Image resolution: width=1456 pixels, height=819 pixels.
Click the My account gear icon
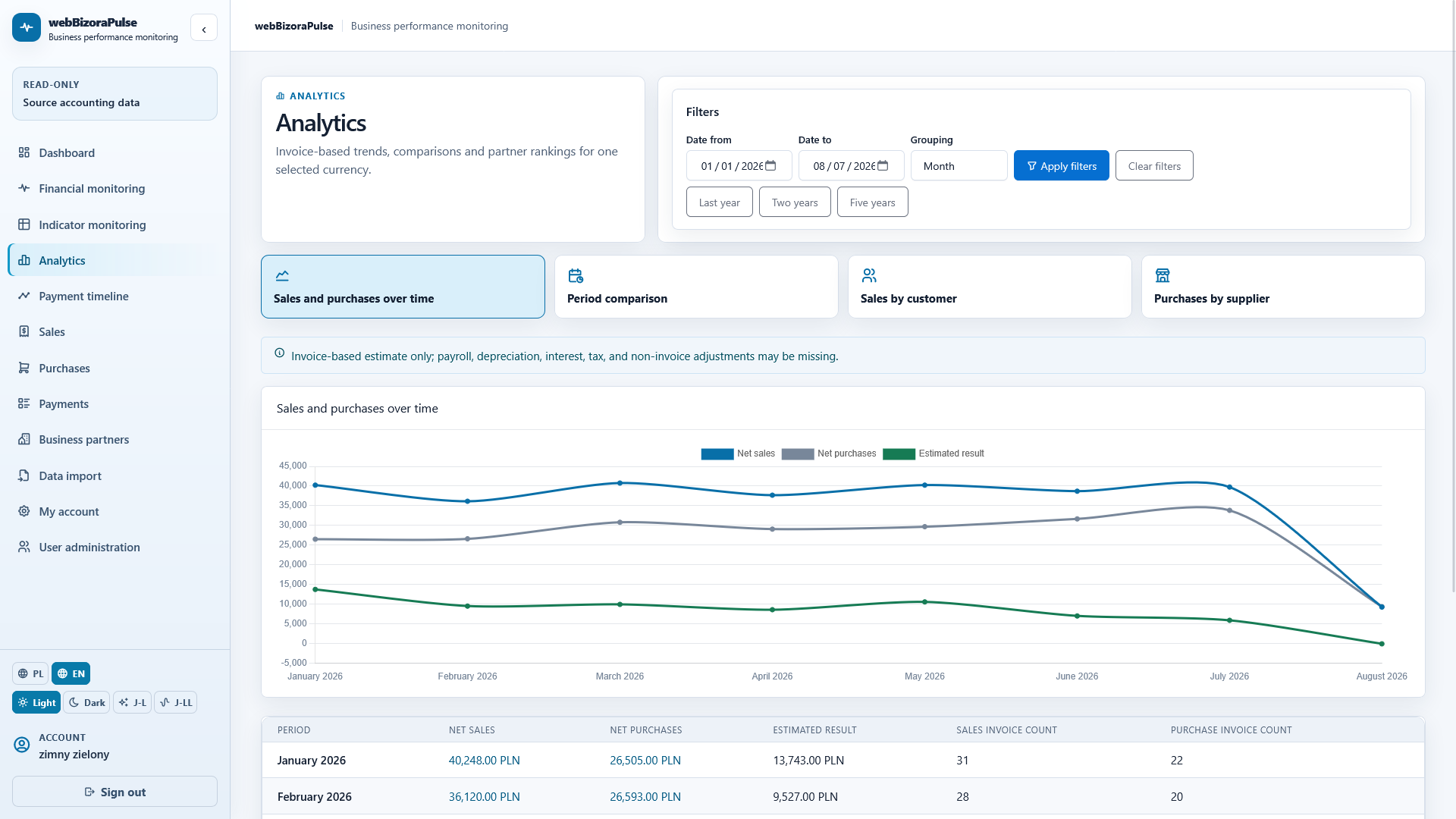click(x=24, y=511)
